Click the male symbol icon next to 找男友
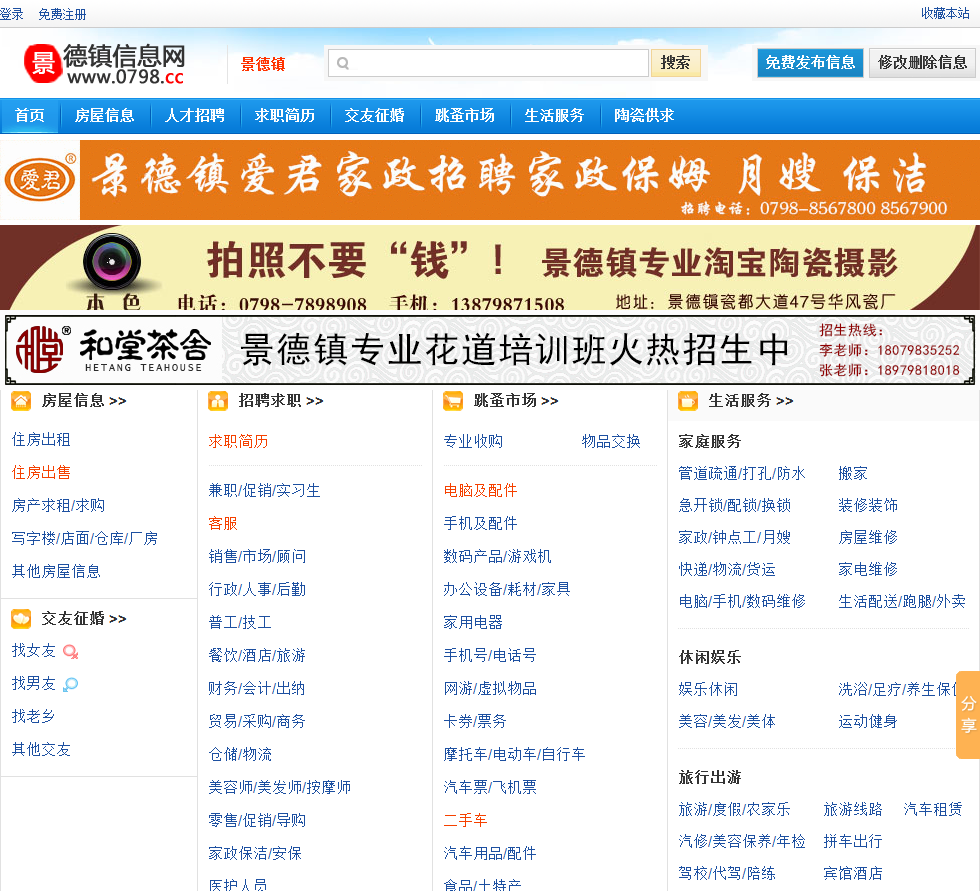980x891 pixels. click(71, 684)
